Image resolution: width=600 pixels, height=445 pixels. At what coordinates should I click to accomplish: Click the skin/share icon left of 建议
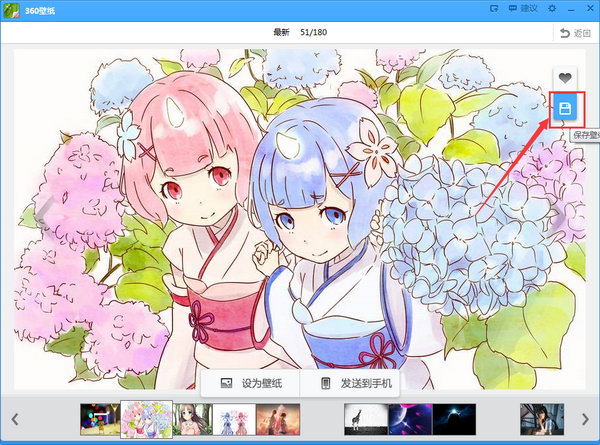pyautogui.click(x=495, y=8)
